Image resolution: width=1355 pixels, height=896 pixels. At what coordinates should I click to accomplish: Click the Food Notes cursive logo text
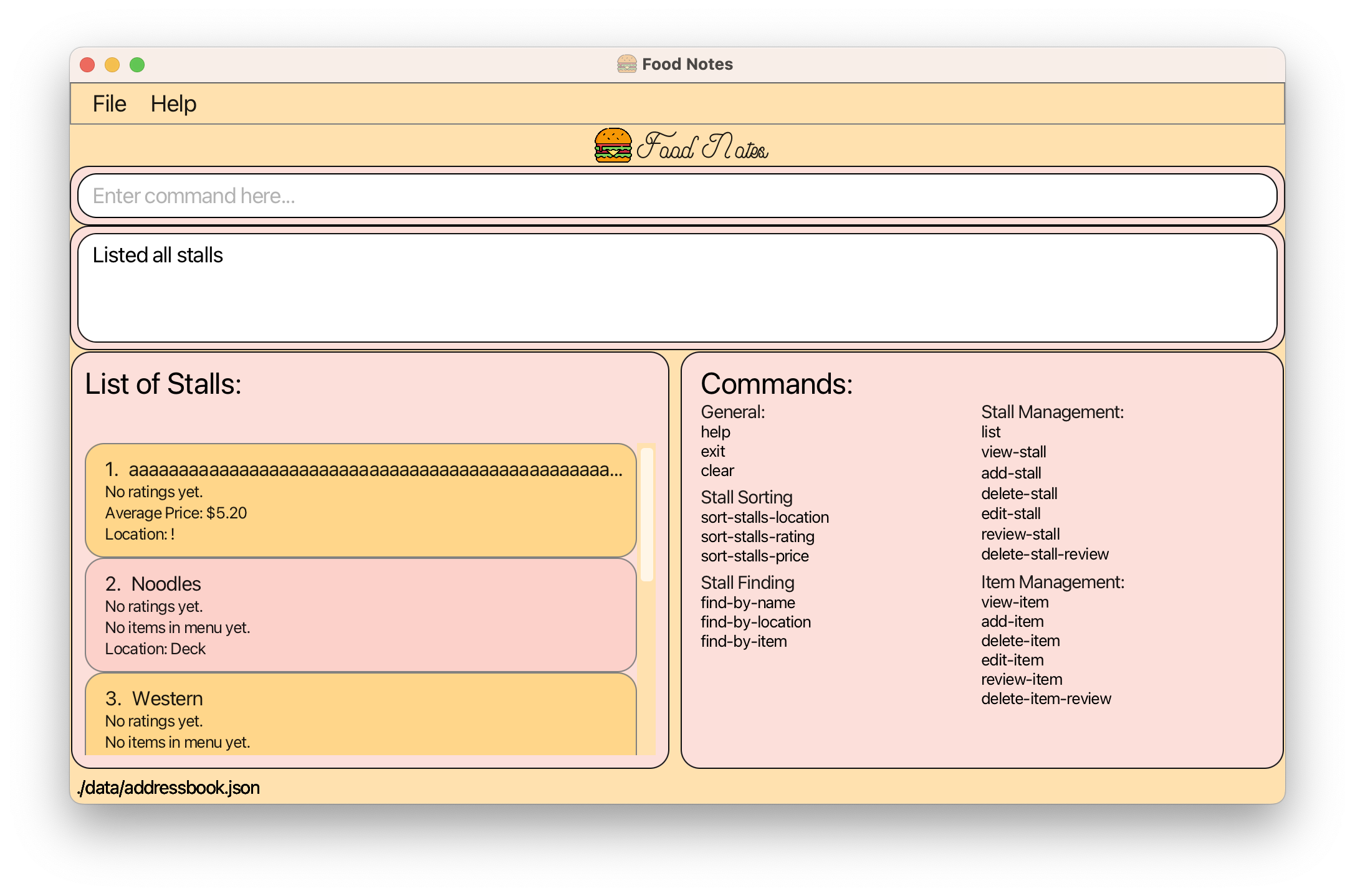(x=702, y=147)
